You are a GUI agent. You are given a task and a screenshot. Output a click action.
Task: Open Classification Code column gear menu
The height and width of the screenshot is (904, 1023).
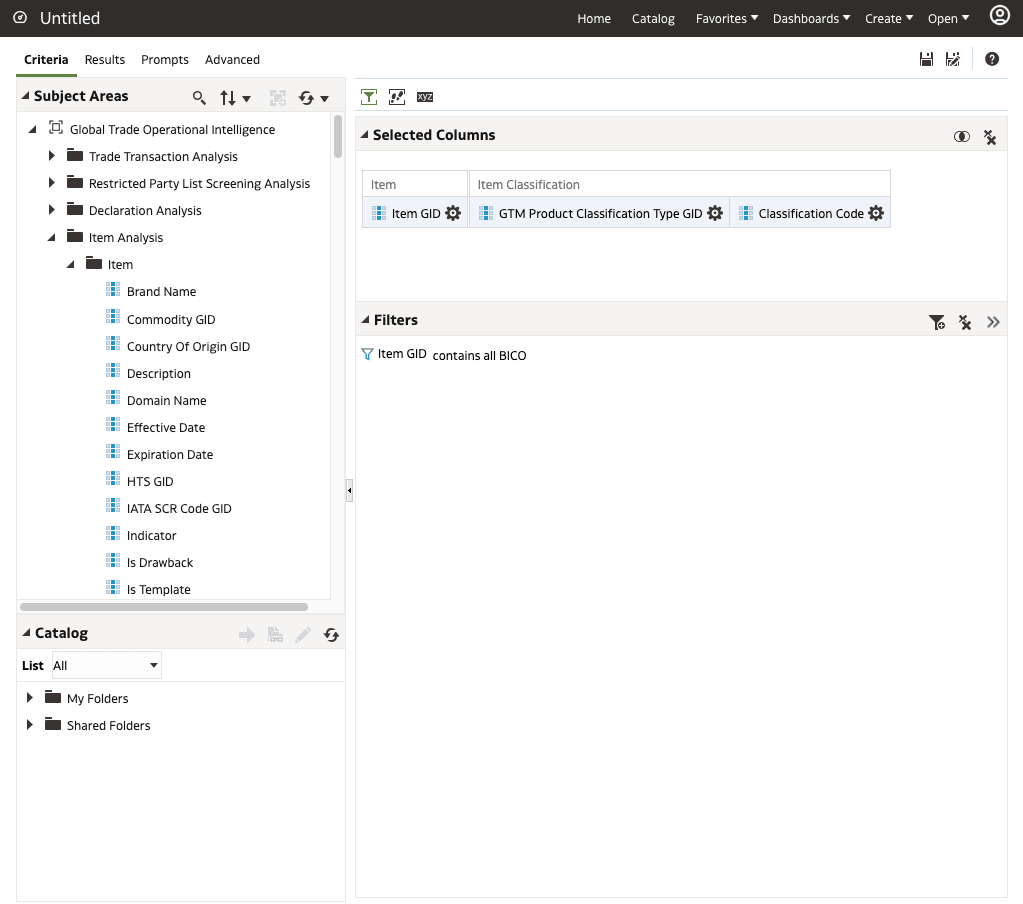[876, 213]
